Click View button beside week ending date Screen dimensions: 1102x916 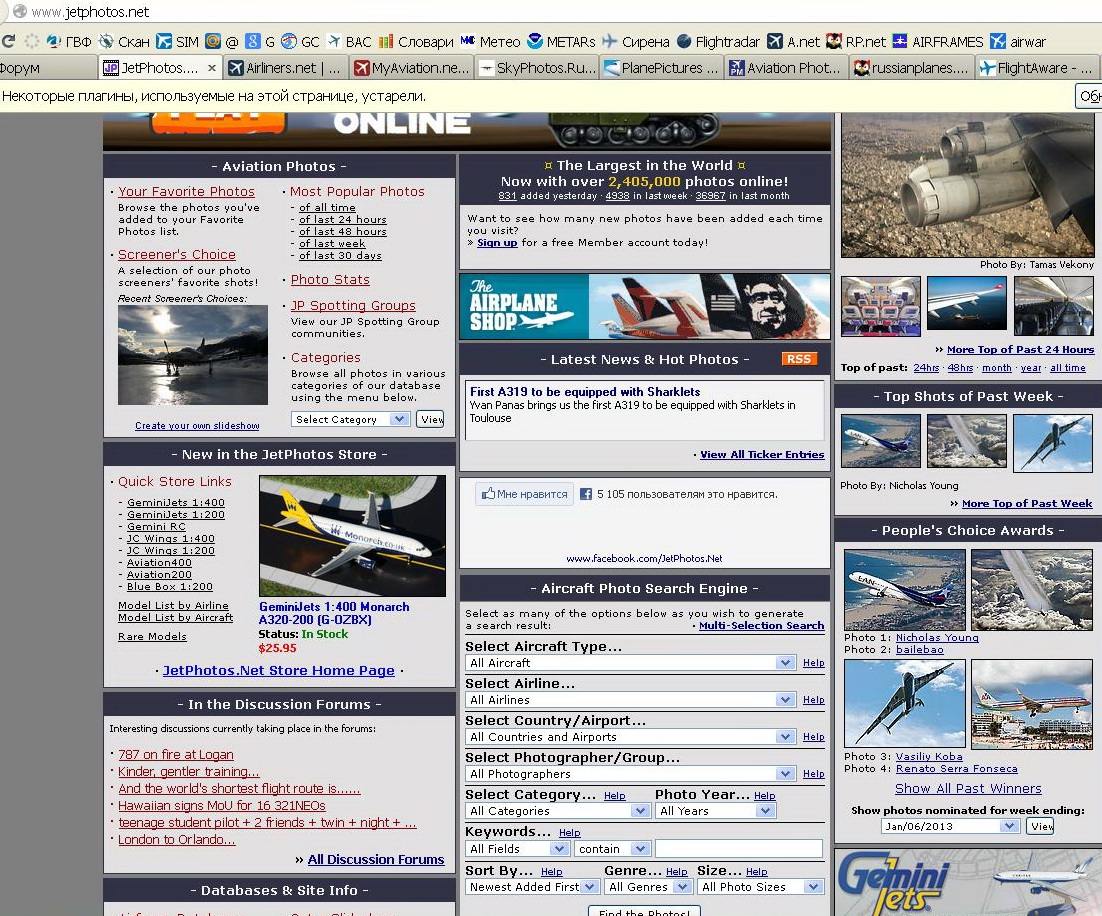(x=1040, y=826)
